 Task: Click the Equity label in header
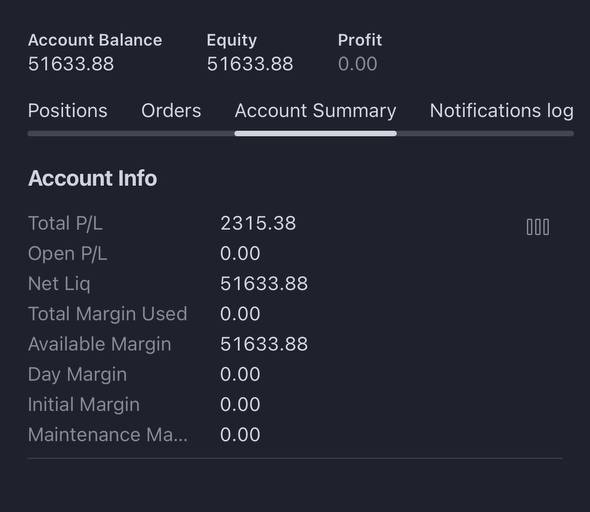232,40
